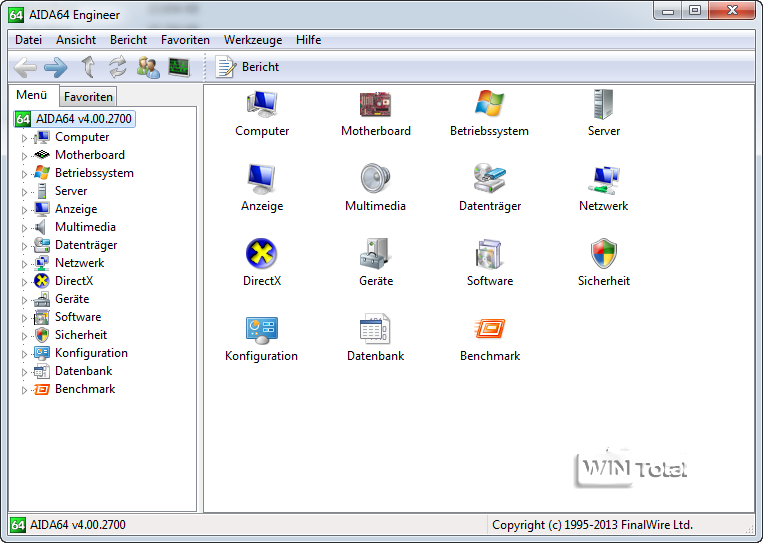Open the Werkzeuge menu
The width and height of the screenshot is (763, 543).
pyautogui.click(x=253, y=40)
